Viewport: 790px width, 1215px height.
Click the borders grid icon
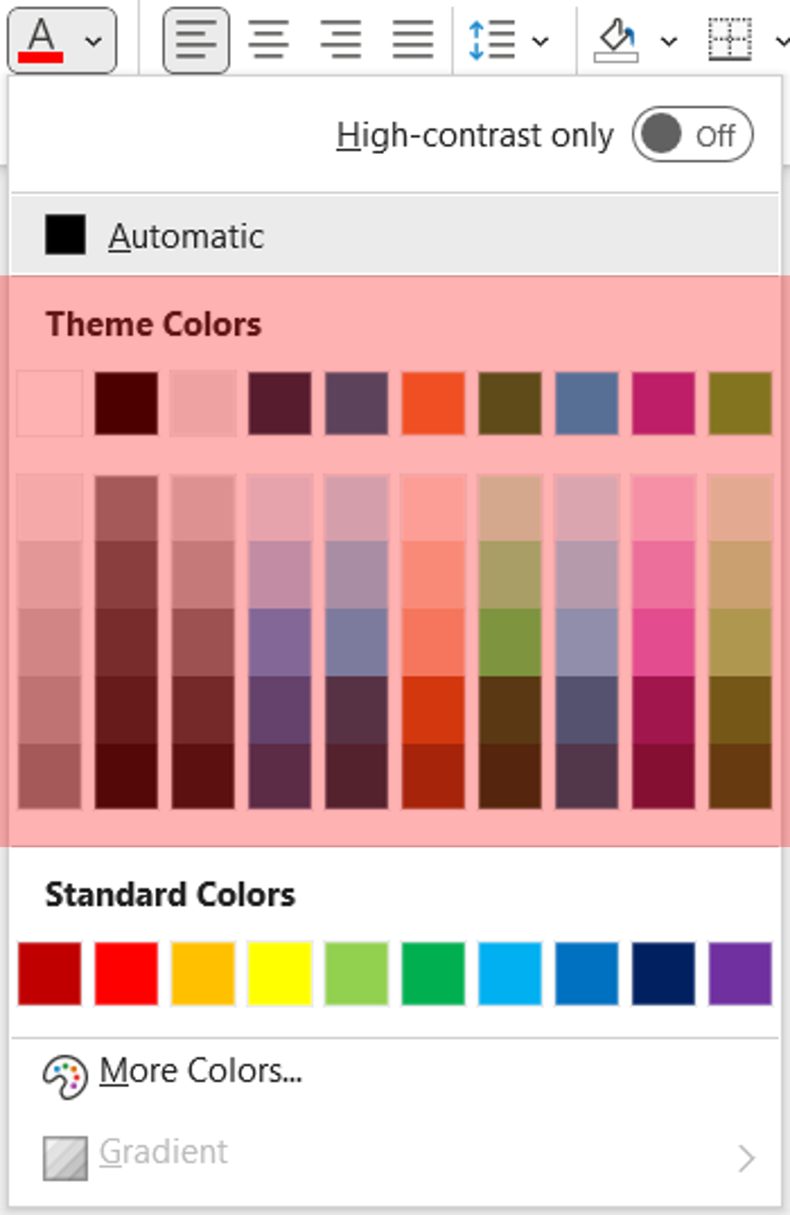730,40
